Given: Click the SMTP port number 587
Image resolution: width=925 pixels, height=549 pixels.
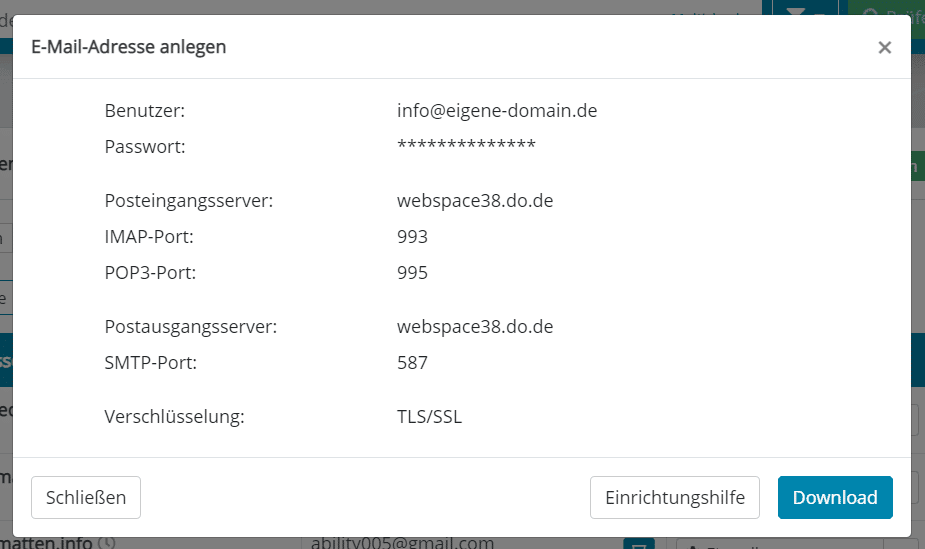Looking at the screenshot, I should coord(412,363).
